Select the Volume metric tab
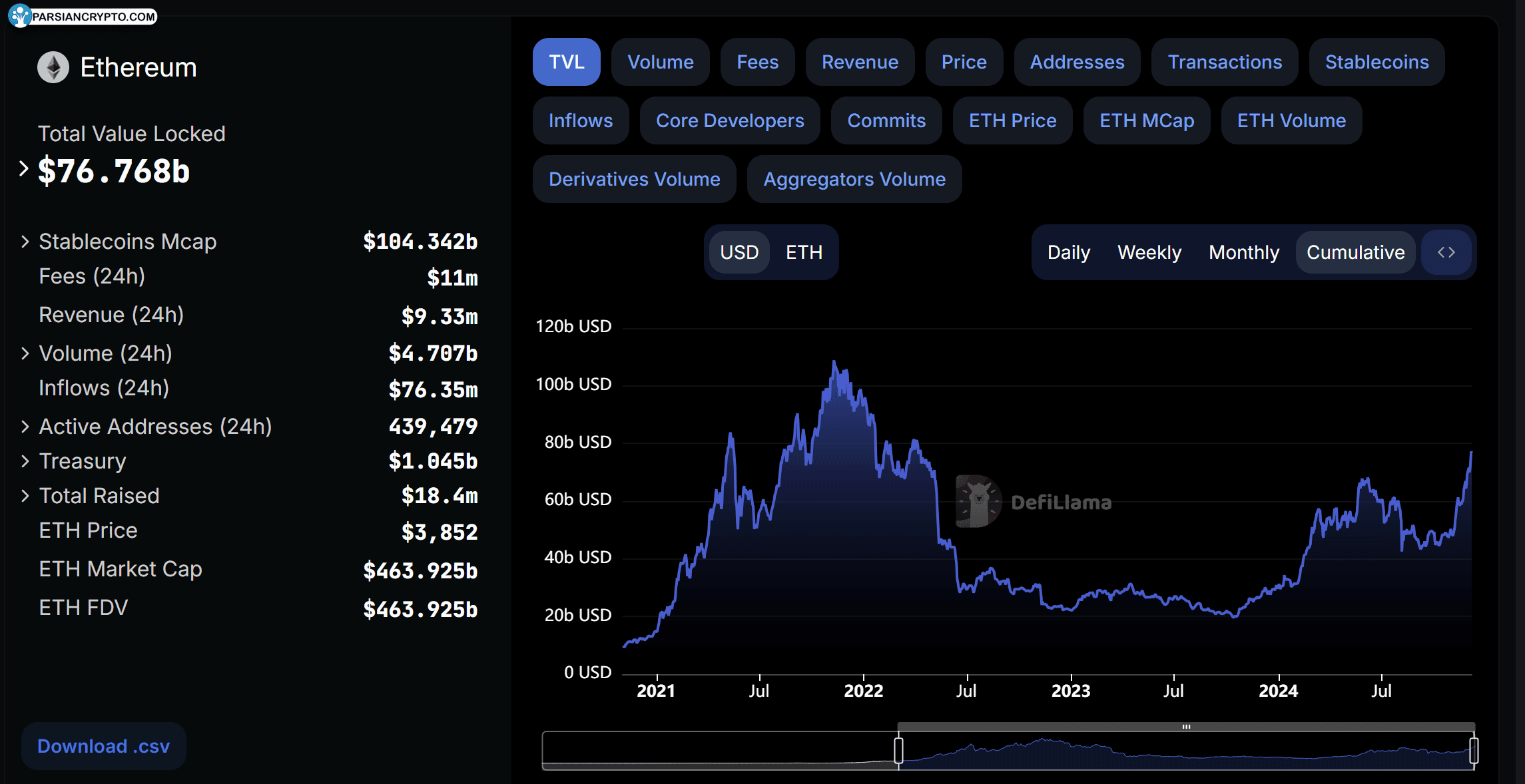The height and width of the screenshot is (784, 1525). click(661, 62)
